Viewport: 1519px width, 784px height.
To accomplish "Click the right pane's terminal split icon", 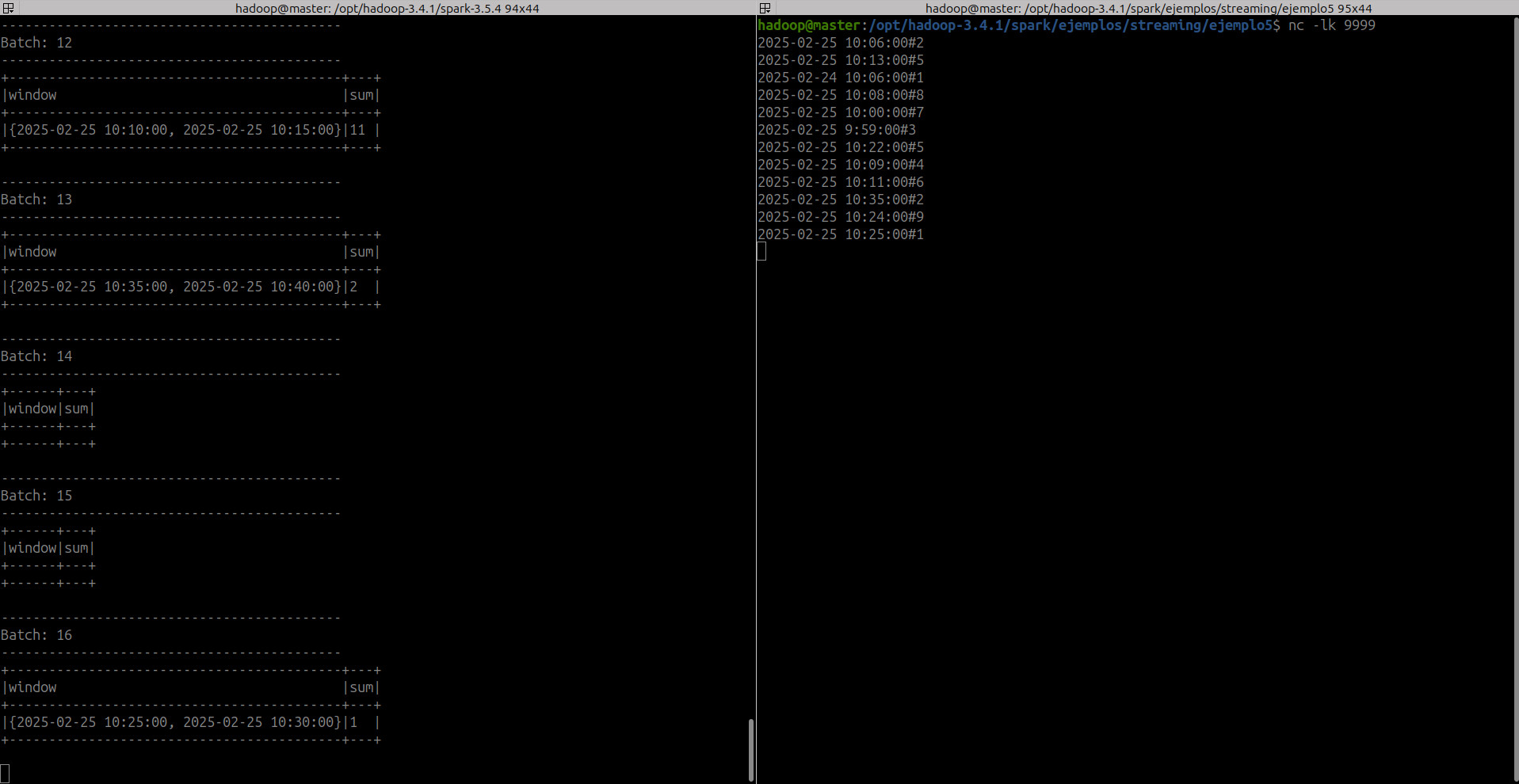I will 765,8.
